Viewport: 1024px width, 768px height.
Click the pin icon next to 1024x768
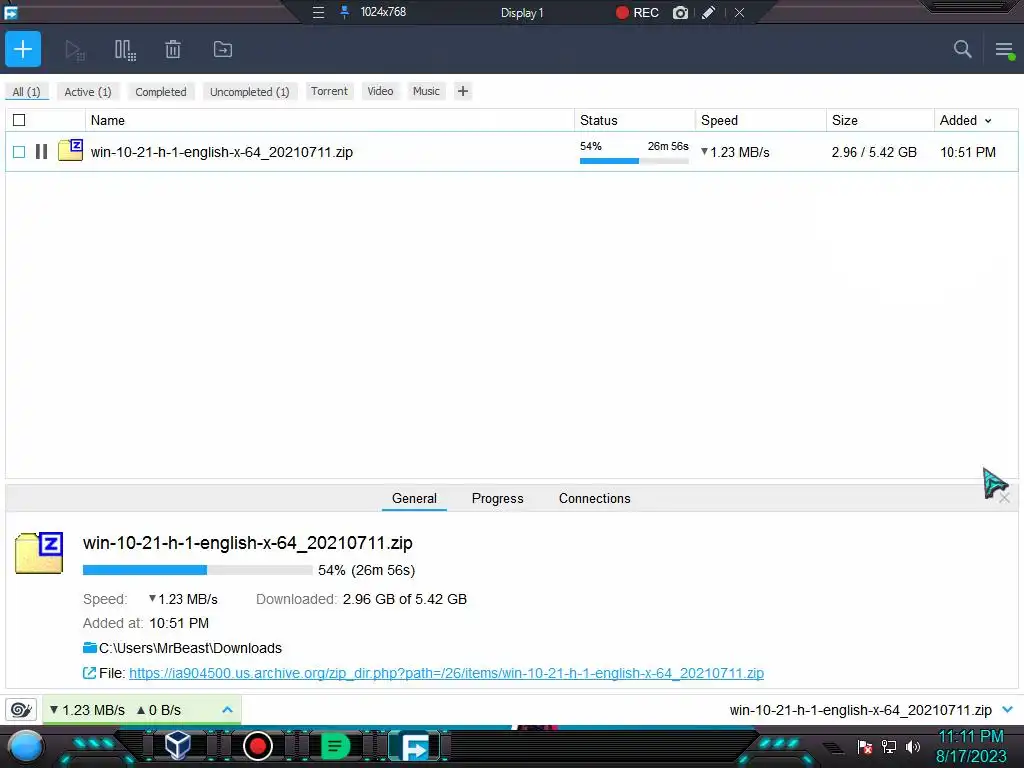(344, 12)
